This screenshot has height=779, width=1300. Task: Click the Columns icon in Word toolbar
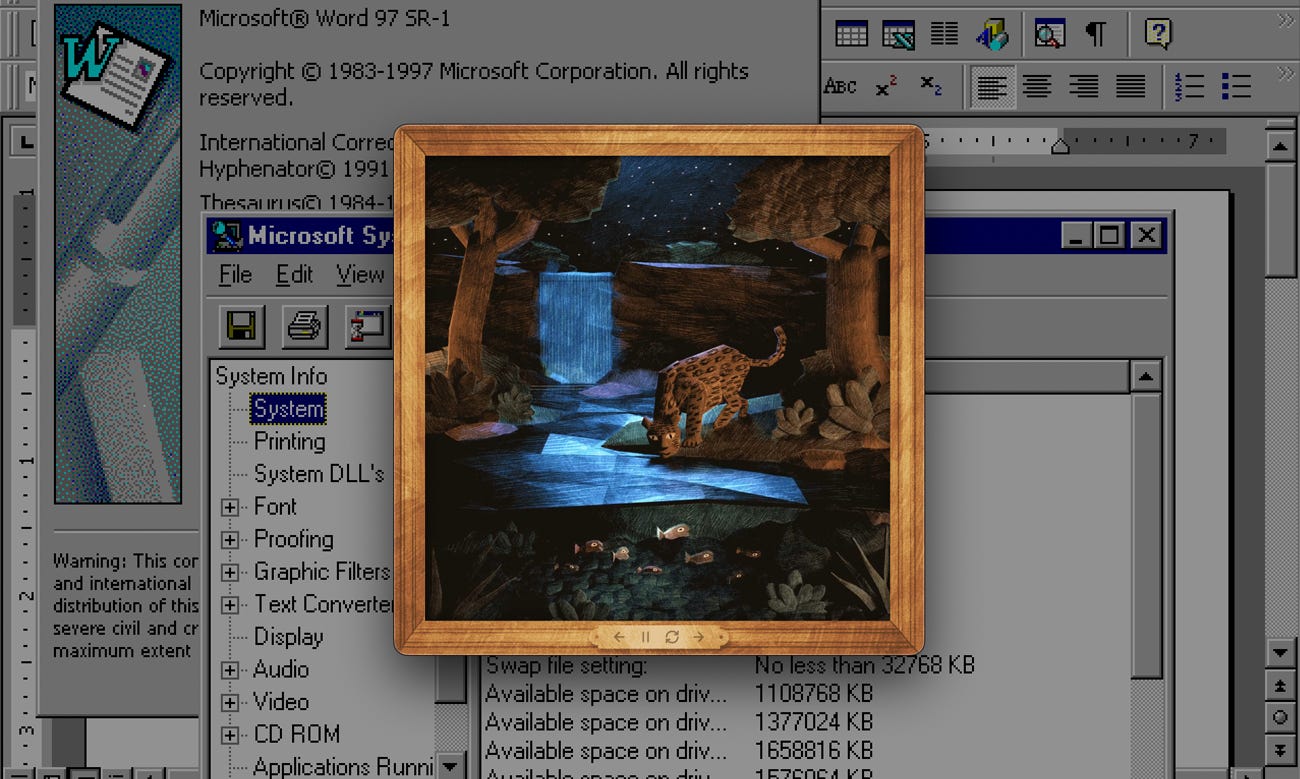click(944, 35)
